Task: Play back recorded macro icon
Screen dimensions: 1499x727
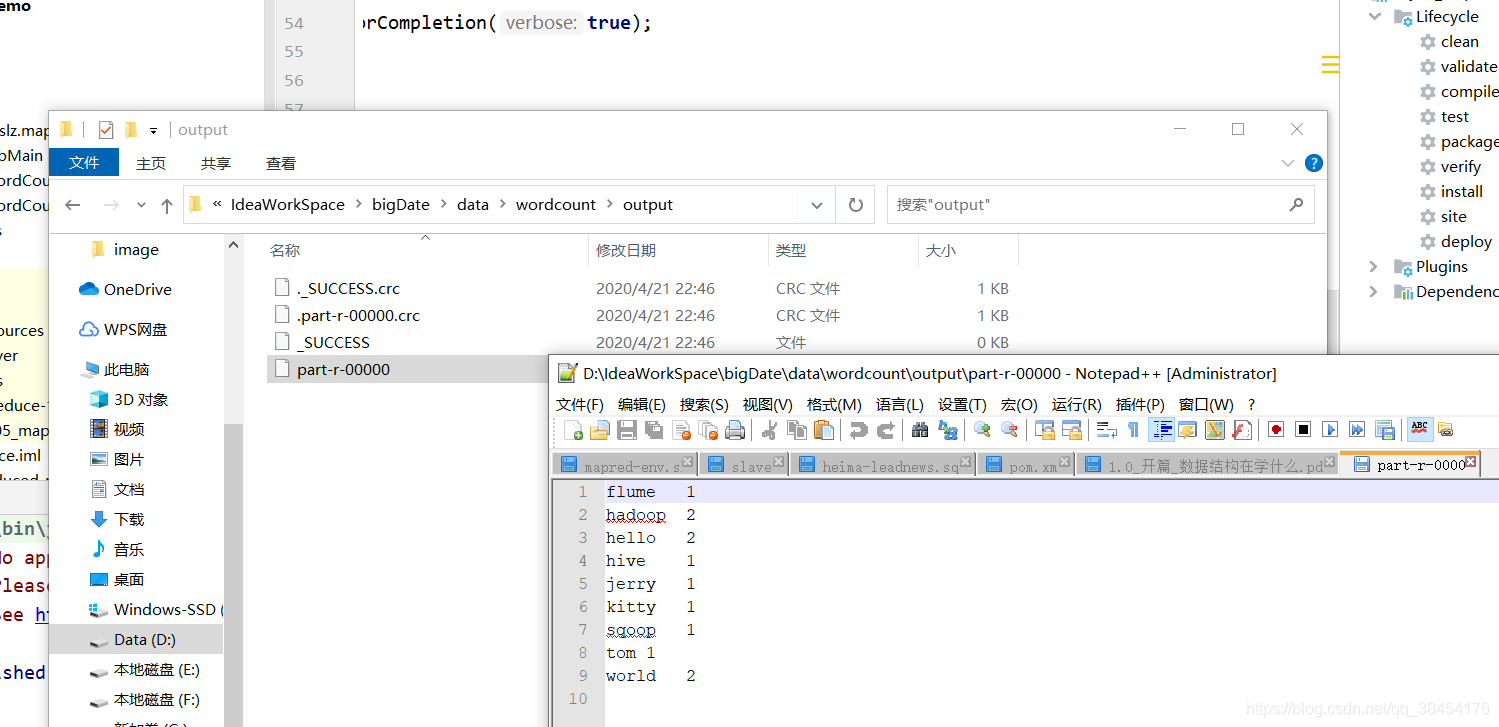Action: click(1330, 430)
